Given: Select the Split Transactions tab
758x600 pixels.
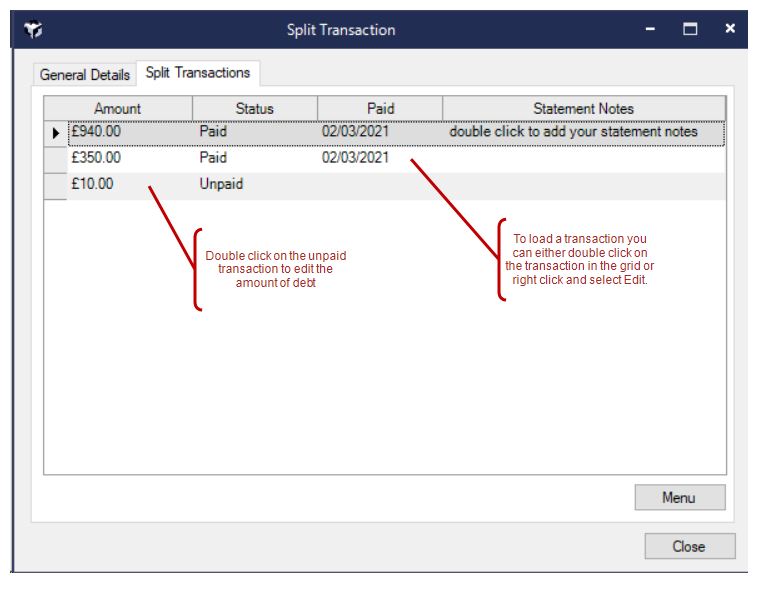Looking at the screenshot, I should click(x=198, y=73).
